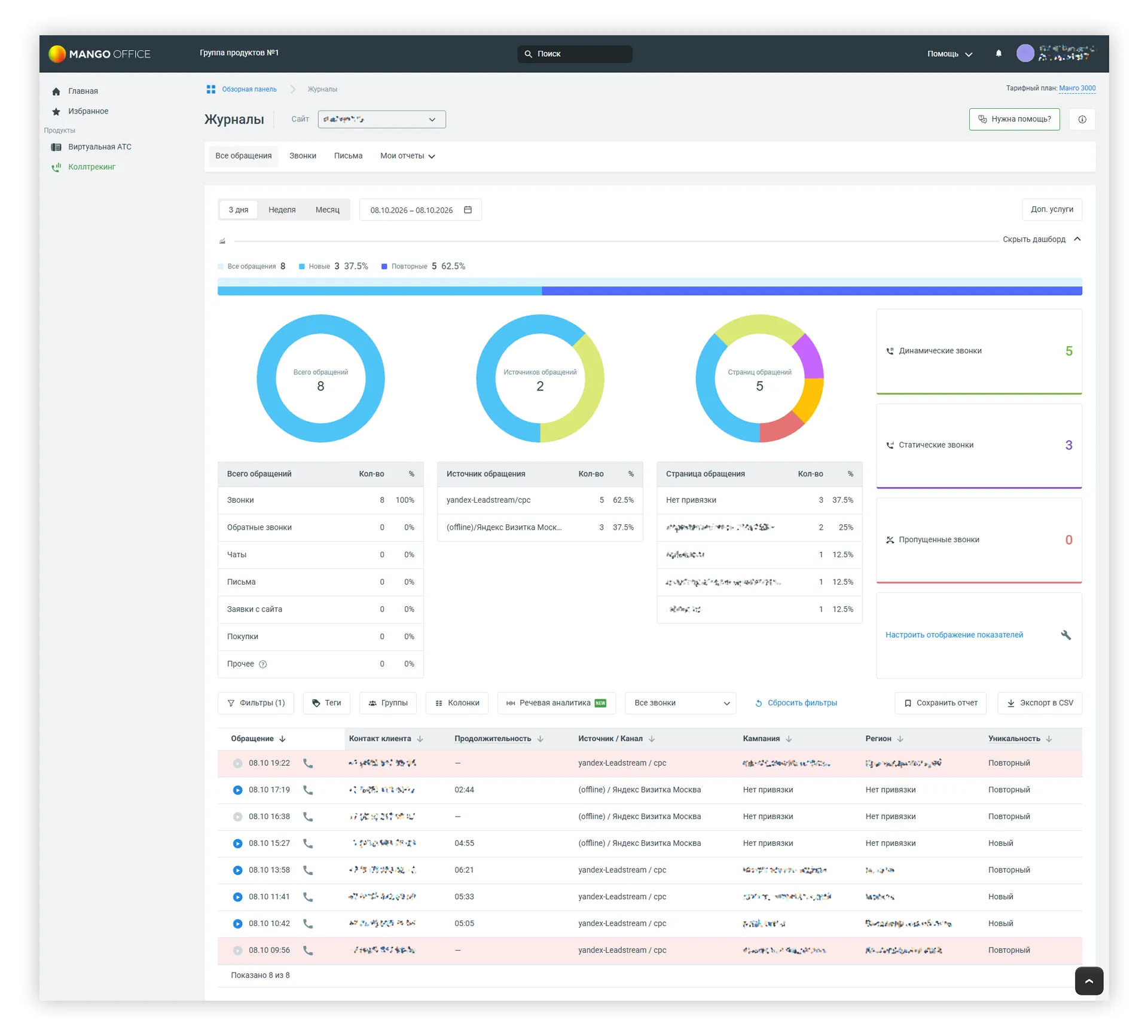Viewport: 1148px width, 1036px height.
Task: Collapse dashboard via Скрыть дашборд
Action: [1042, 239]
